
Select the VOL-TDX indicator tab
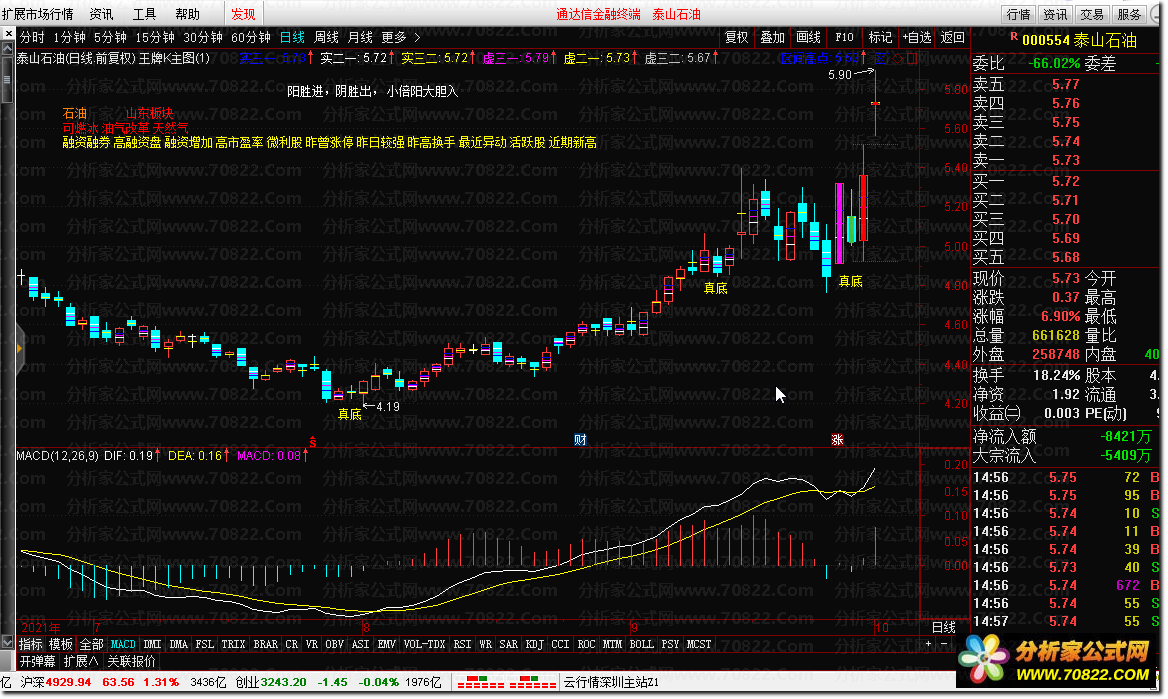[424, 644]
